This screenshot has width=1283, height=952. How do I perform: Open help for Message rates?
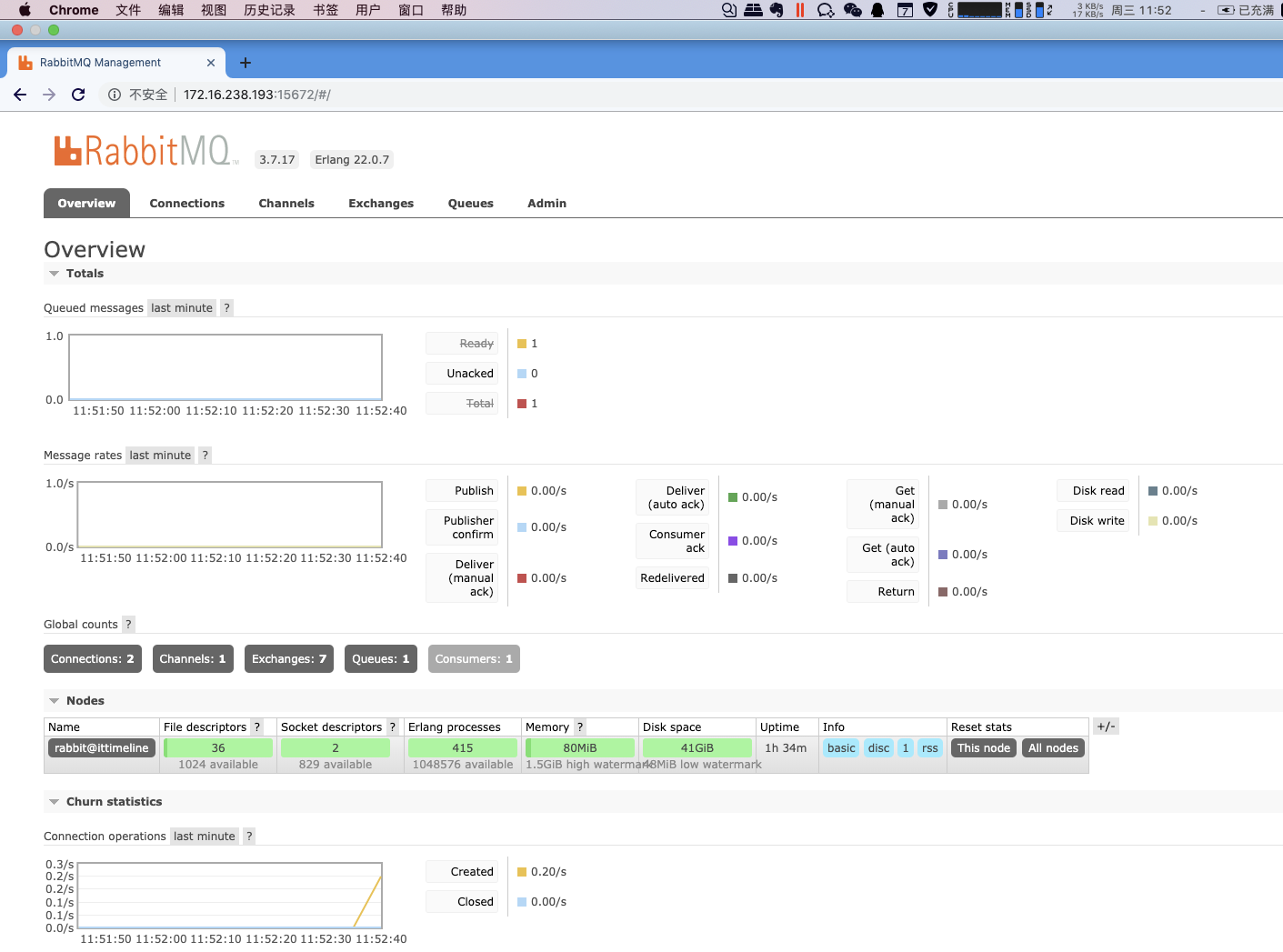pyautogui.click(x=205, y=456)
